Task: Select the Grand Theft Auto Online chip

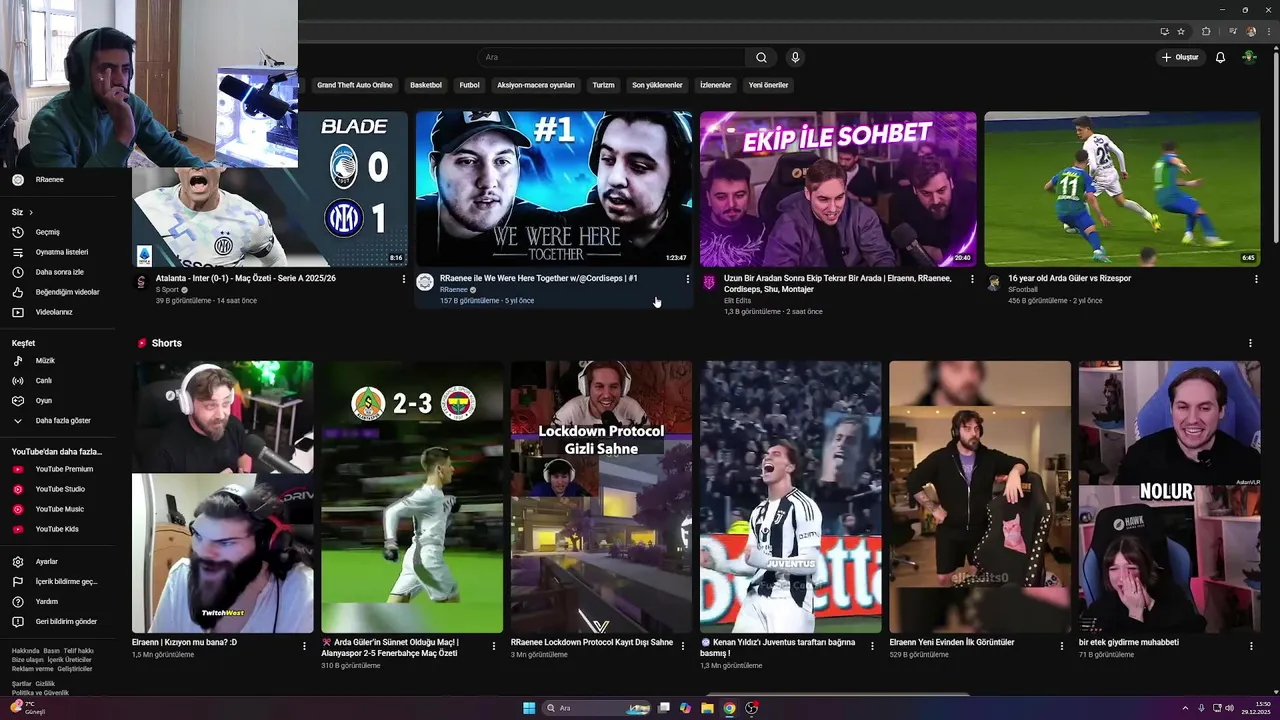Action: (355, 85)
